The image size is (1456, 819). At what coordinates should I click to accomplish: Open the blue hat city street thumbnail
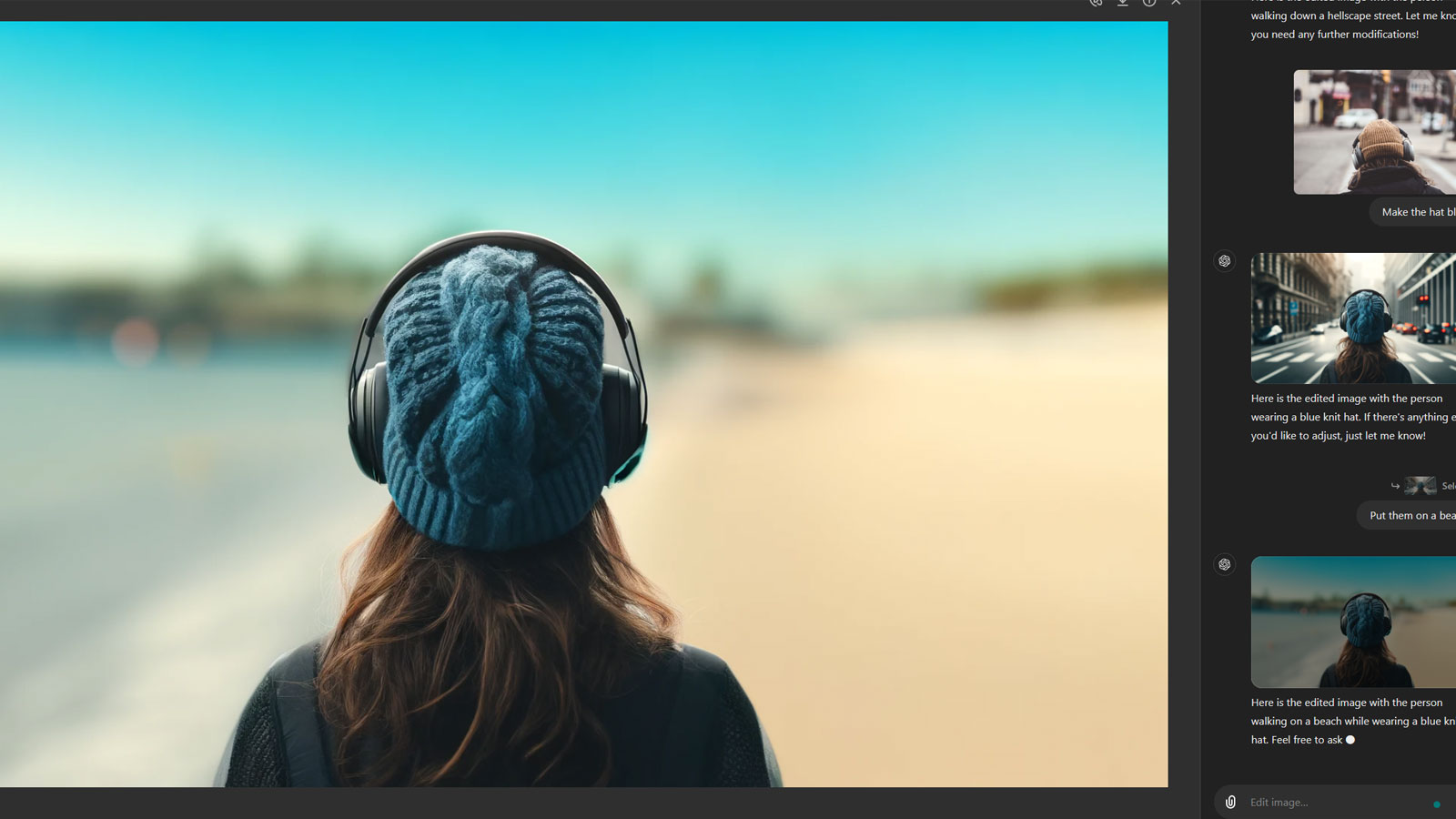coord(1353,318)
